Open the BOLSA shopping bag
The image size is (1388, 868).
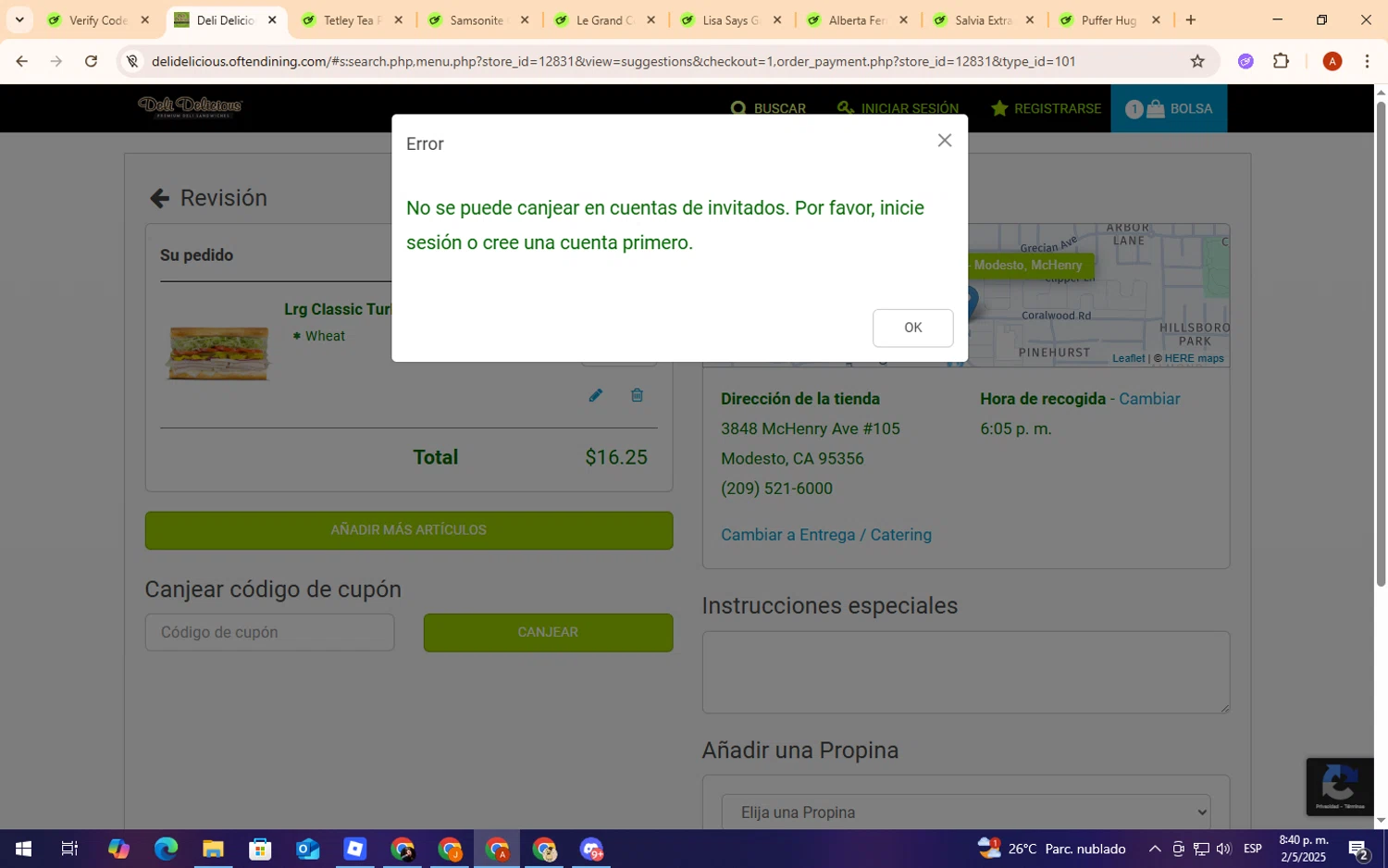pyautogui.click(x=1169, y=108)
